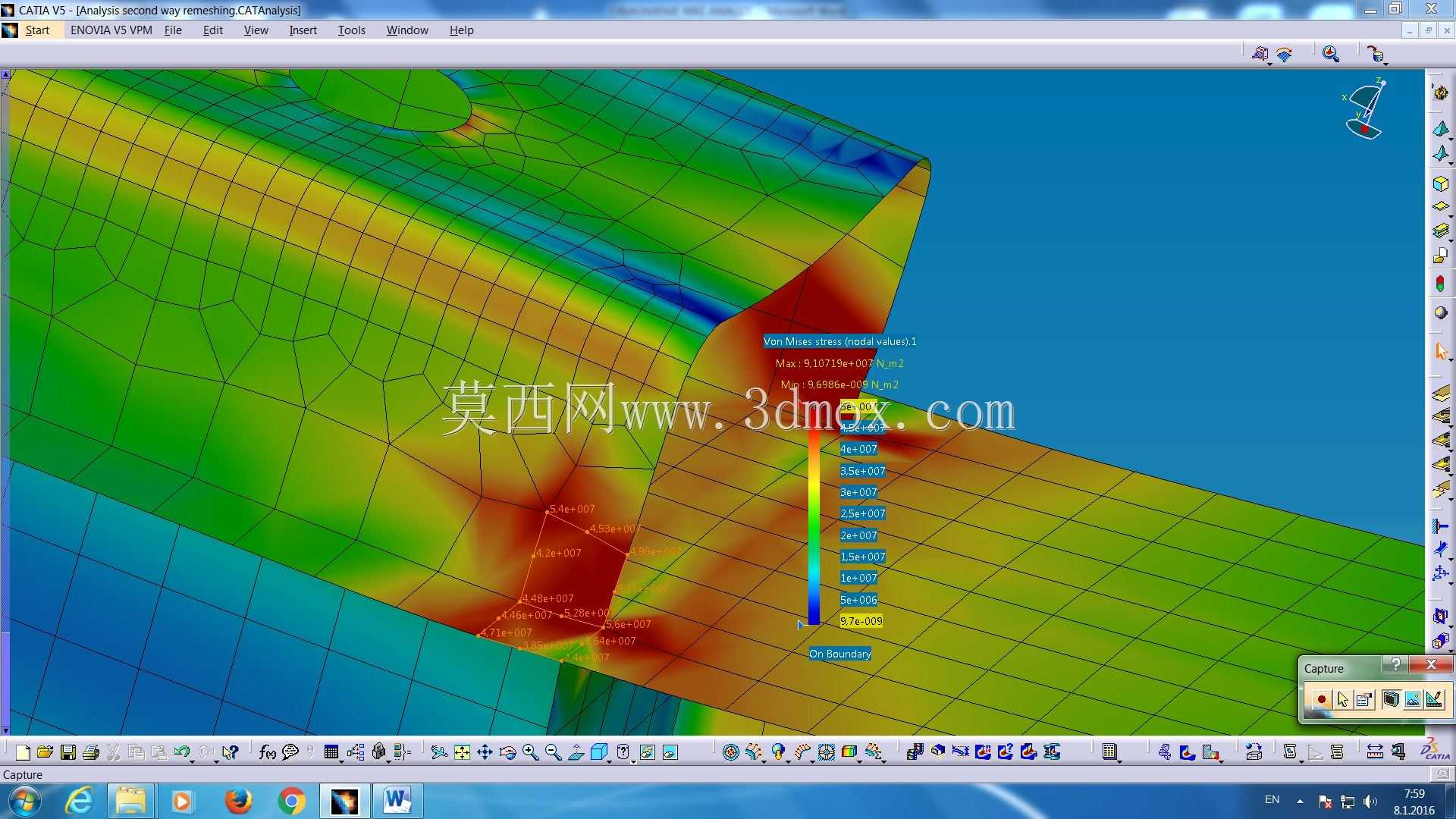Click the orange Select arrow on right toolbar
This screenshot has height=819, width=1456.
coord(1440,351)
